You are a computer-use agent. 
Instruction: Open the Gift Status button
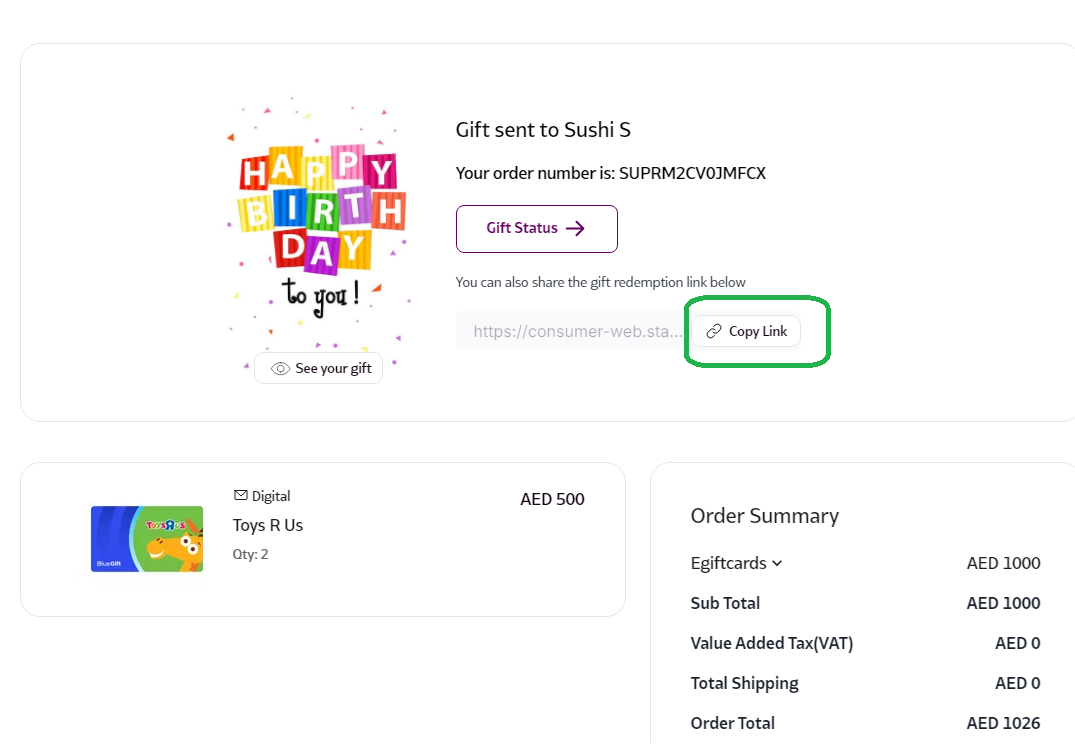(x=536, y=228)
